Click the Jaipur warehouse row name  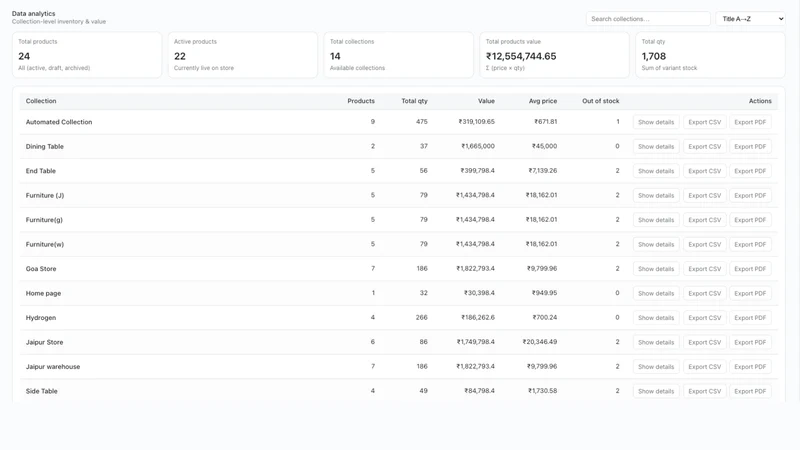[53, 367]
